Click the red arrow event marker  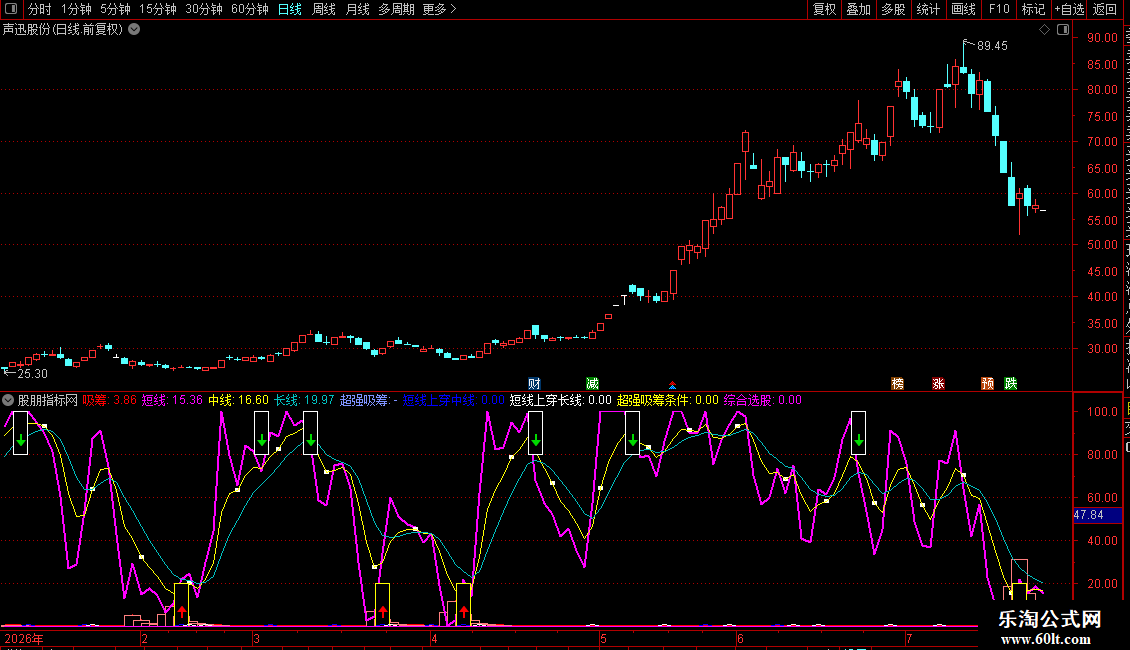click(x=672, y=386)
